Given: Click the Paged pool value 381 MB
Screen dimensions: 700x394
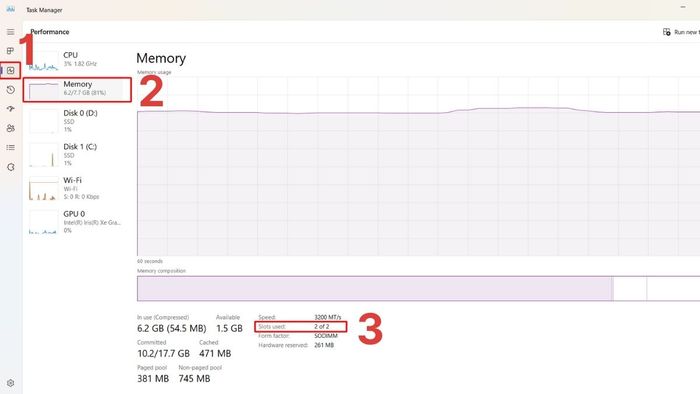Looking at the screenshot, I should (153, 378).
